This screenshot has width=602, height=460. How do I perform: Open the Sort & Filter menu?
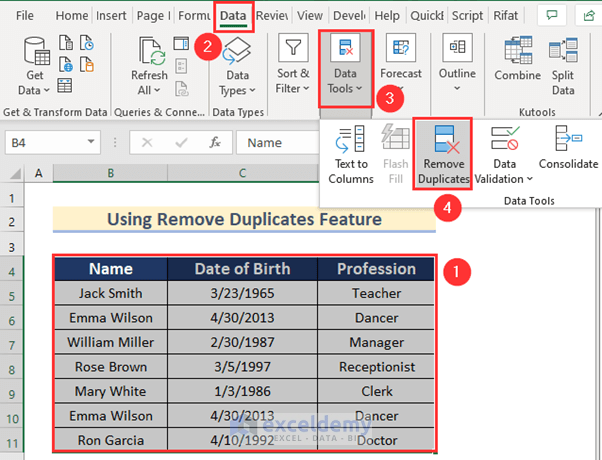click(293, 64)
